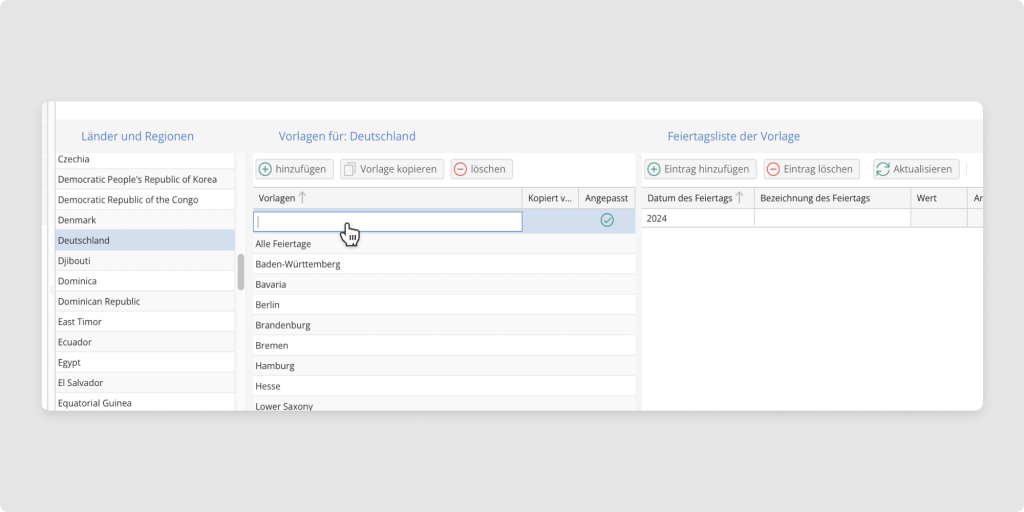Image resolution: width=1024 pixels, height=512 pixels.
Task: Toggle the Angepasst checkmark in the edited row
Action: 606,220
